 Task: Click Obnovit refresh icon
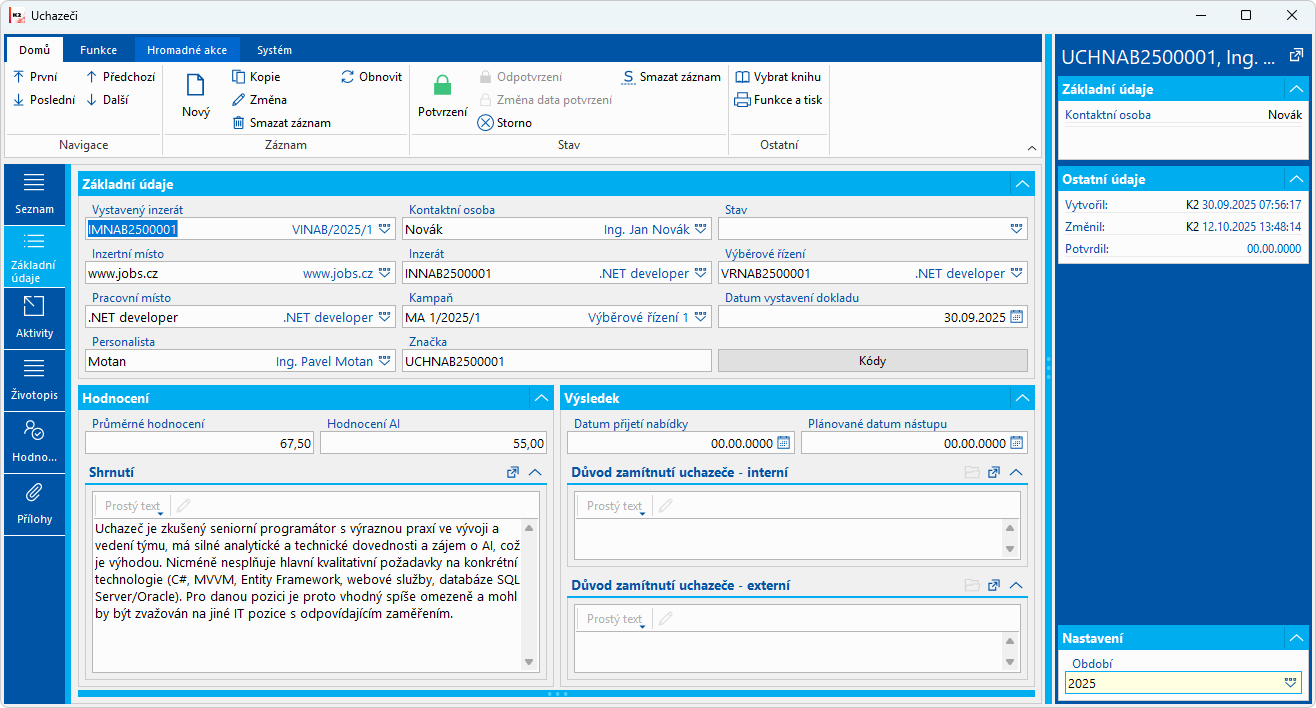pos(348,77)
